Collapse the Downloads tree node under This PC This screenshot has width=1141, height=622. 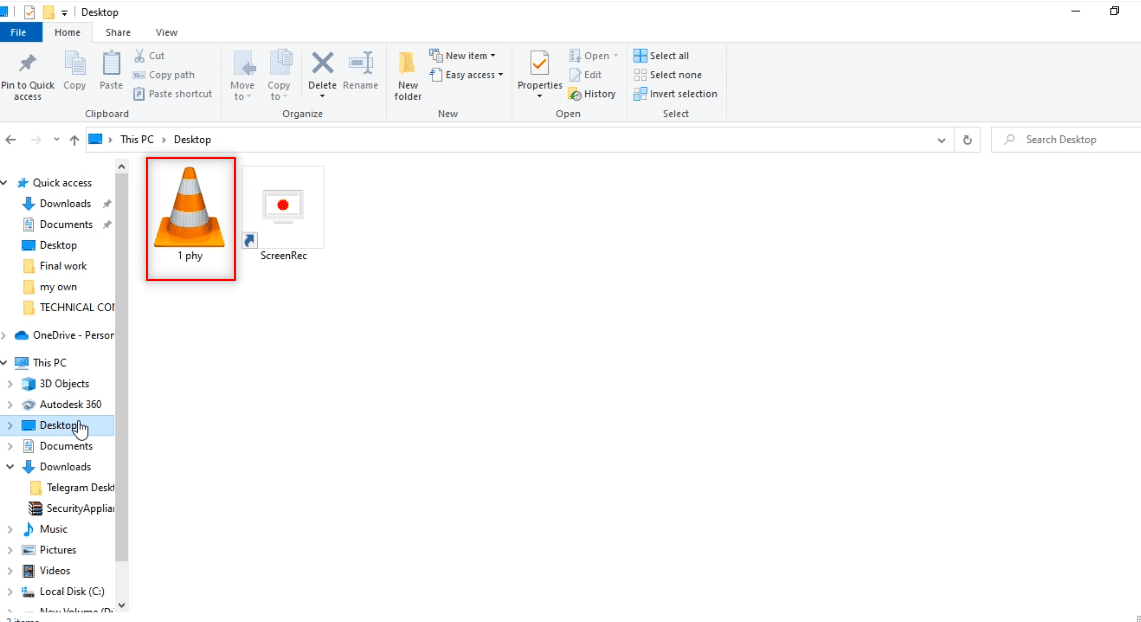pos(10,467)
